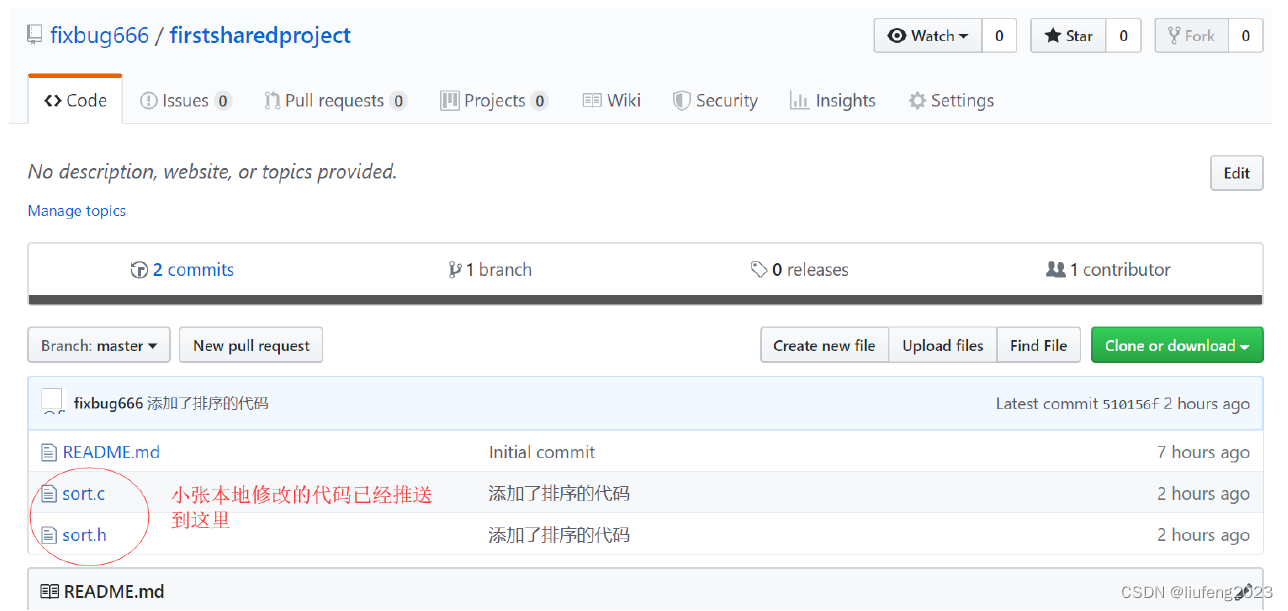The height and width of the screenshot is (611, 1288).
Task: Open the 0 releases page
Action: [799, 270]
